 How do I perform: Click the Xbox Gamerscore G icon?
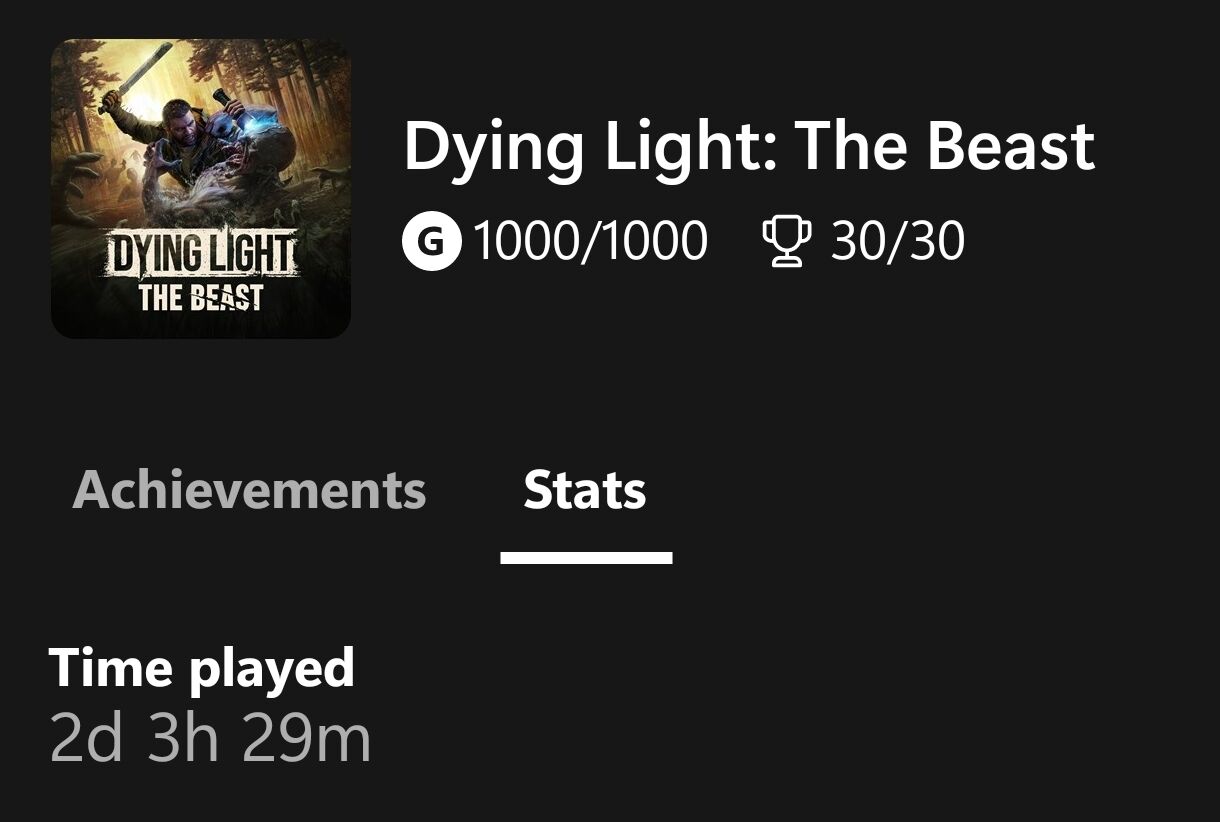(432, 242)
